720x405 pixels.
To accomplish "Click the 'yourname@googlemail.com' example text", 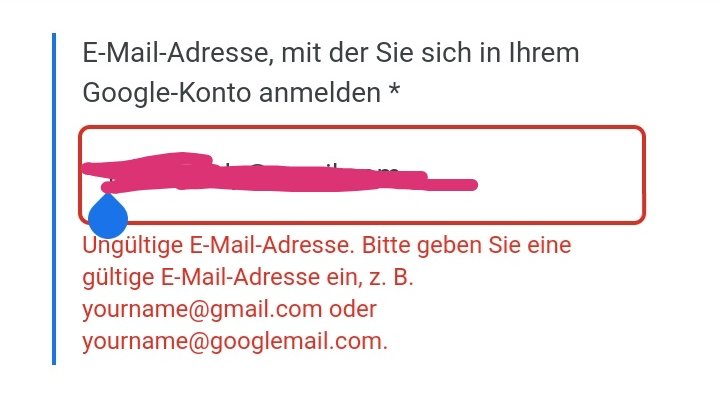I will point(235,341).
